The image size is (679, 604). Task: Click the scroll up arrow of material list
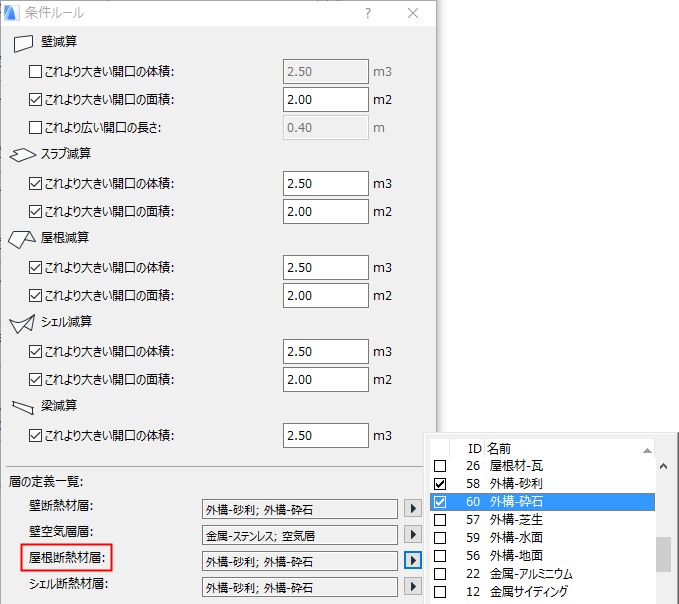pos(663,466)
